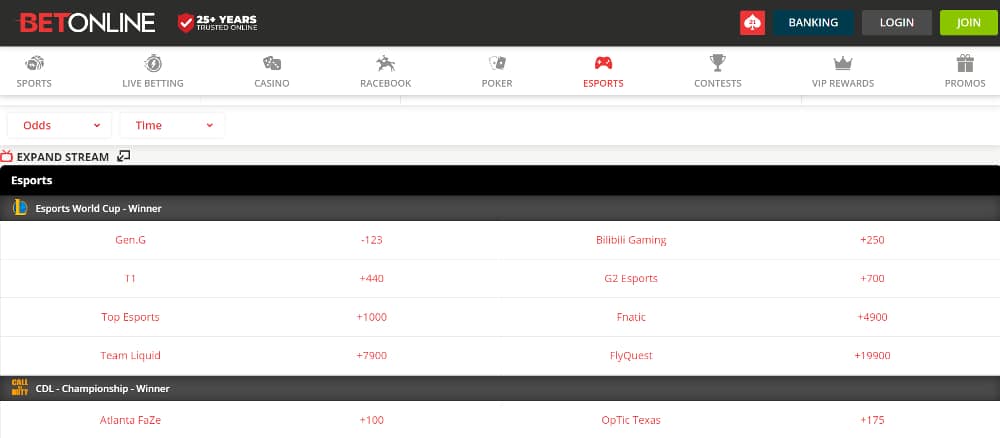Click the Promos gift box icon
This screenshot has height=438, width=1000.
pyautogui.click(x=965, y=63)
